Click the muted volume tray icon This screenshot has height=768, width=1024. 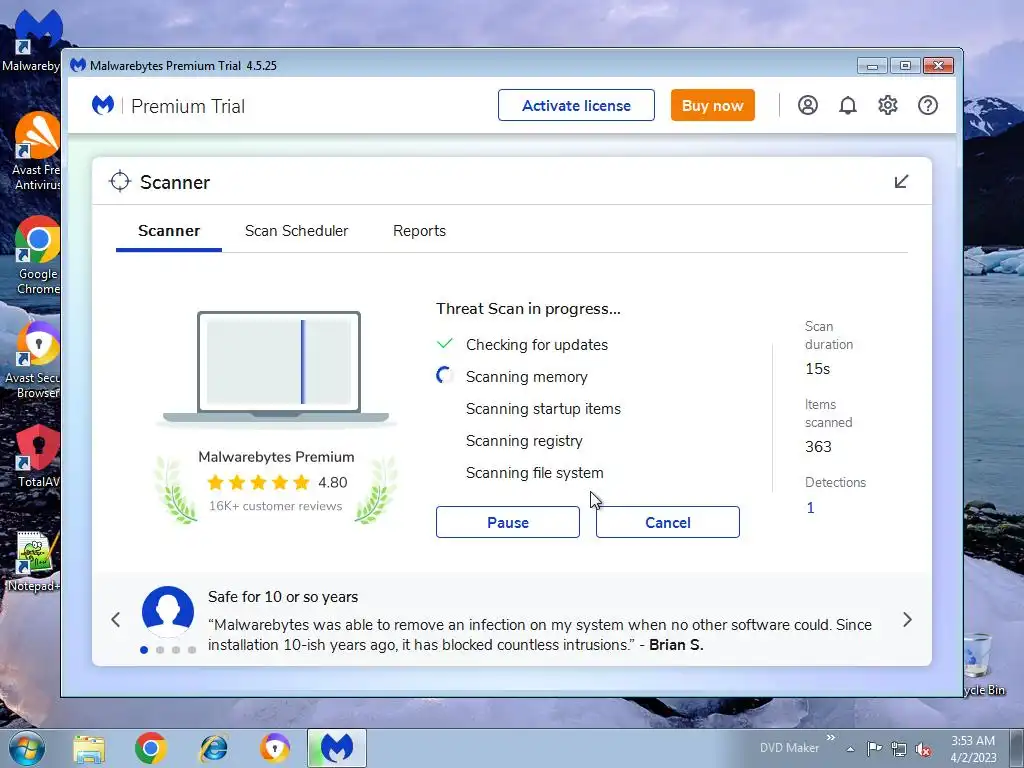pyautogui.click(x=923, y=749)
